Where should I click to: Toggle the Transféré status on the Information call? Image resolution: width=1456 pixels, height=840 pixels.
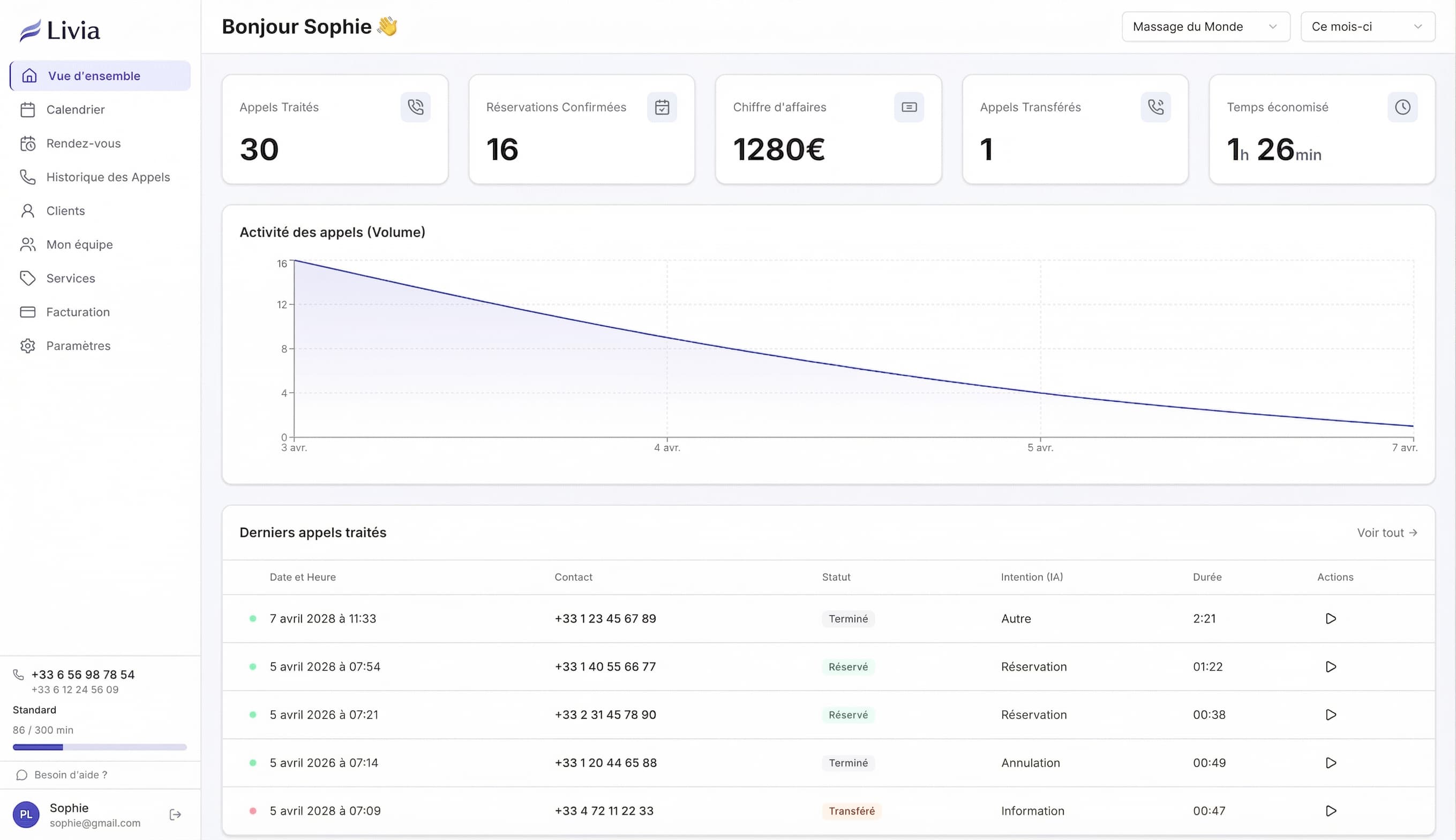tap(851, 811)
